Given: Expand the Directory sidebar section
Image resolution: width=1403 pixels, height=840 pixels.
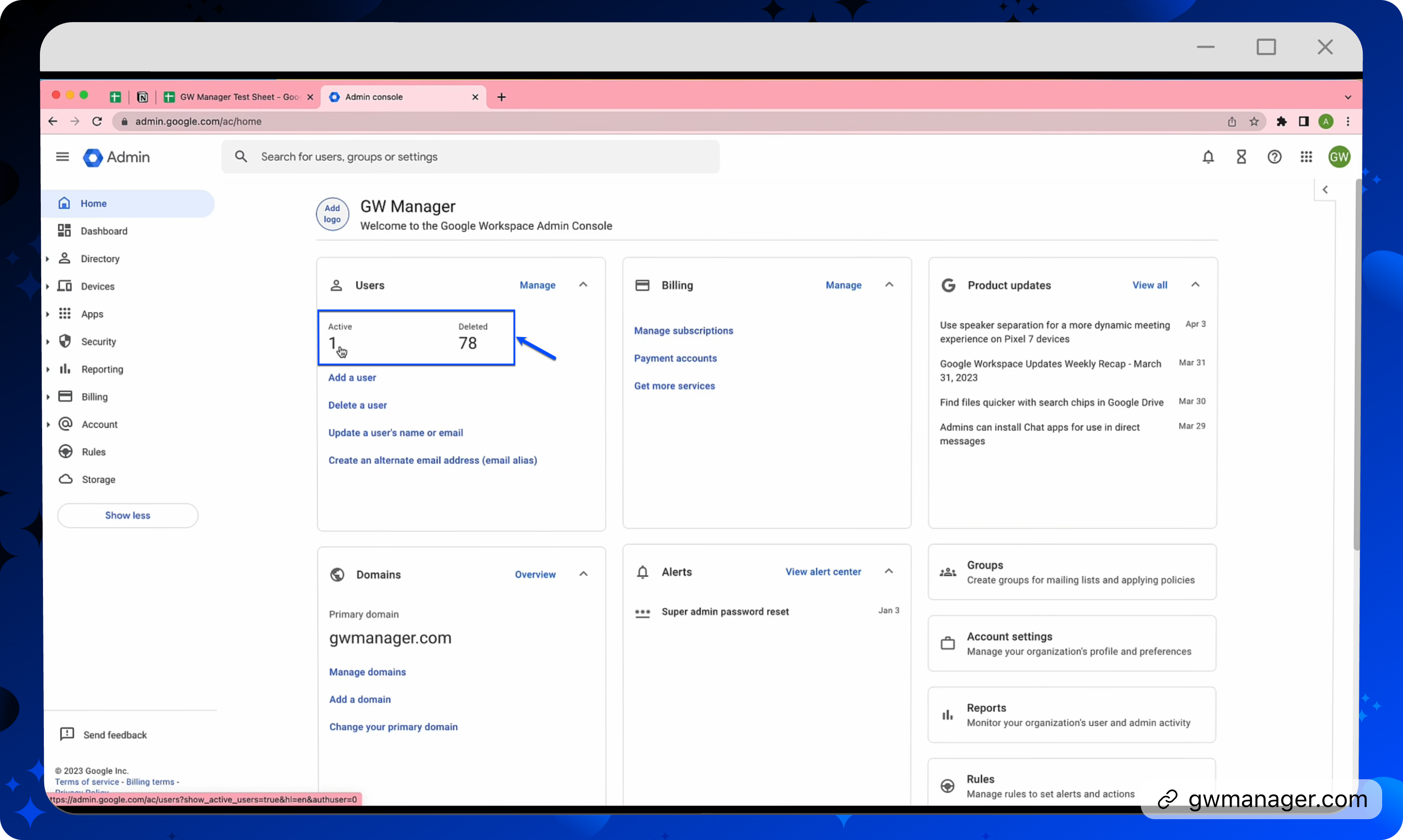Looking at the screenshot, I should 49,258.
